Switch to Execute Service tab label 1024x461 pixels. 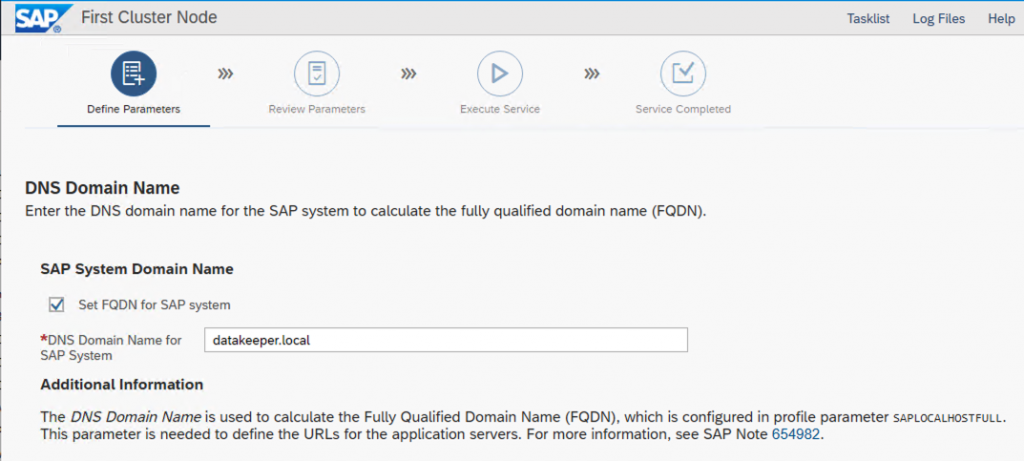pos(500,109)
